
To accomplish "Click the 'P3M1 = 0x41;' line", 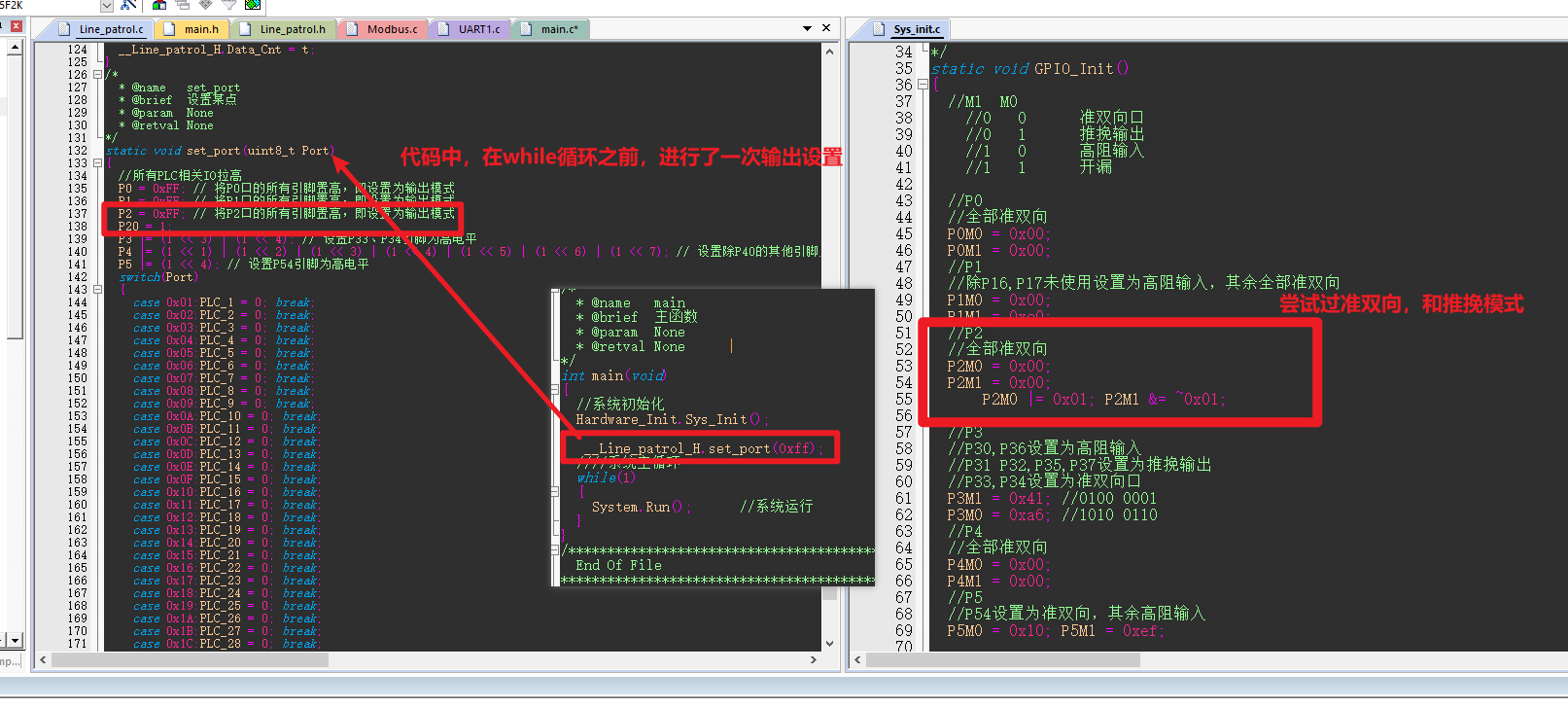I will (1052, 498).
